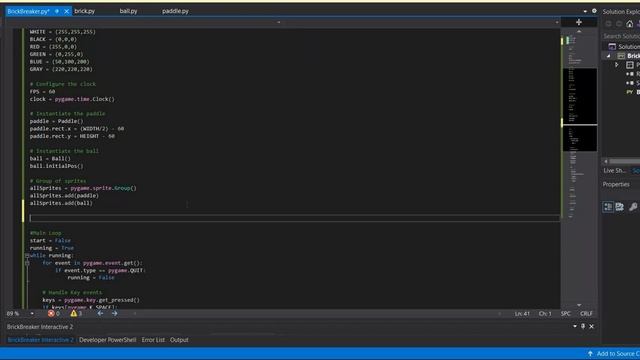Select the Solution node in the tree
Screen dimensions: 640x360
click(x=624, y=47)
